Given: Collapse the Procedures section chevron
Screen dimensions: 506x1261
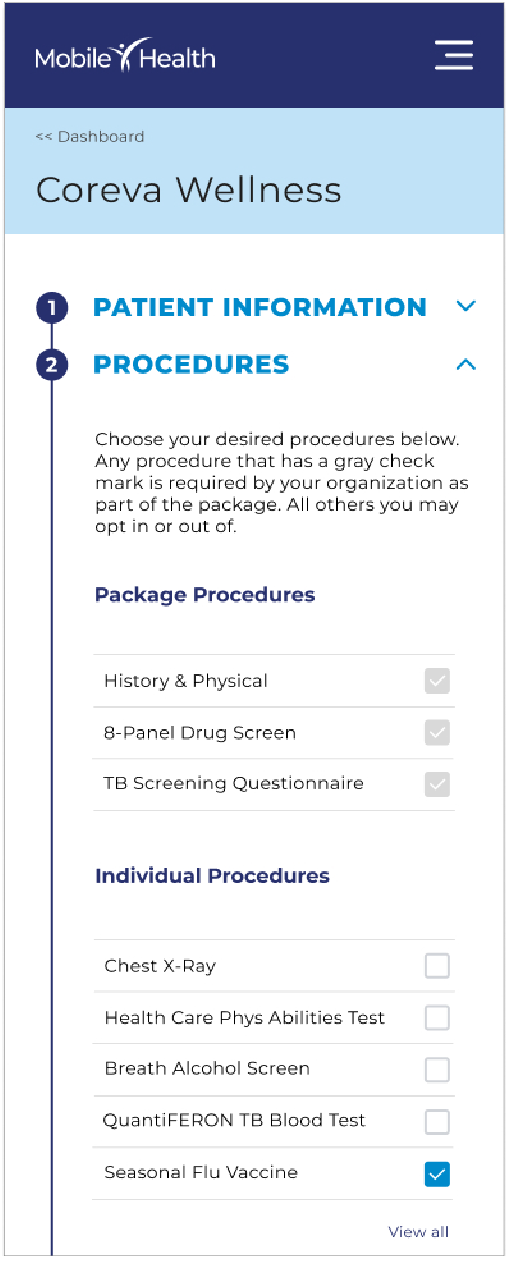Looking at the screenshot, I should 465,365.
